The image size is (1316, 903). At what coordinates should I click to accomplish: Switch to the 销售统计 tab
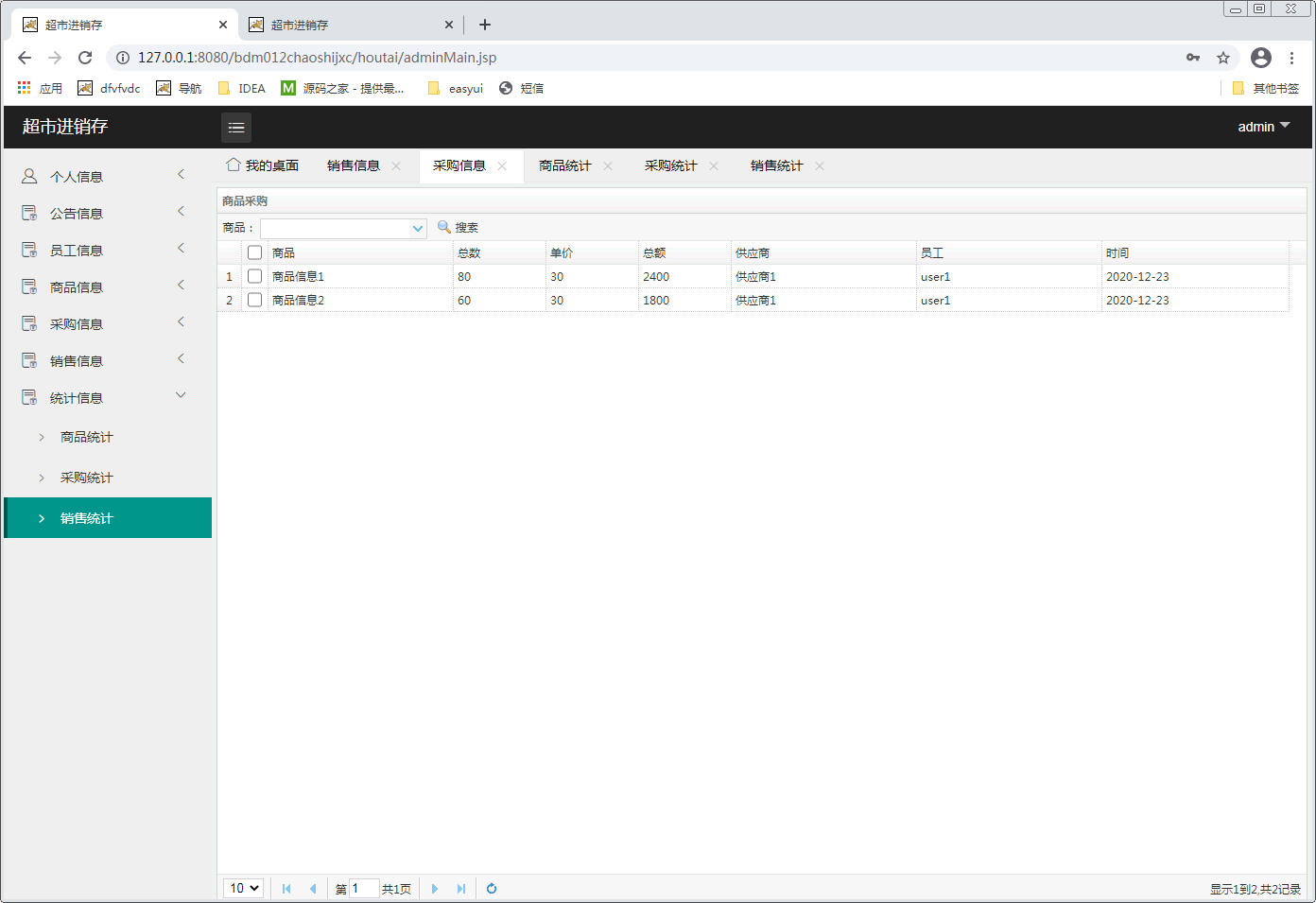click(777, 165)
